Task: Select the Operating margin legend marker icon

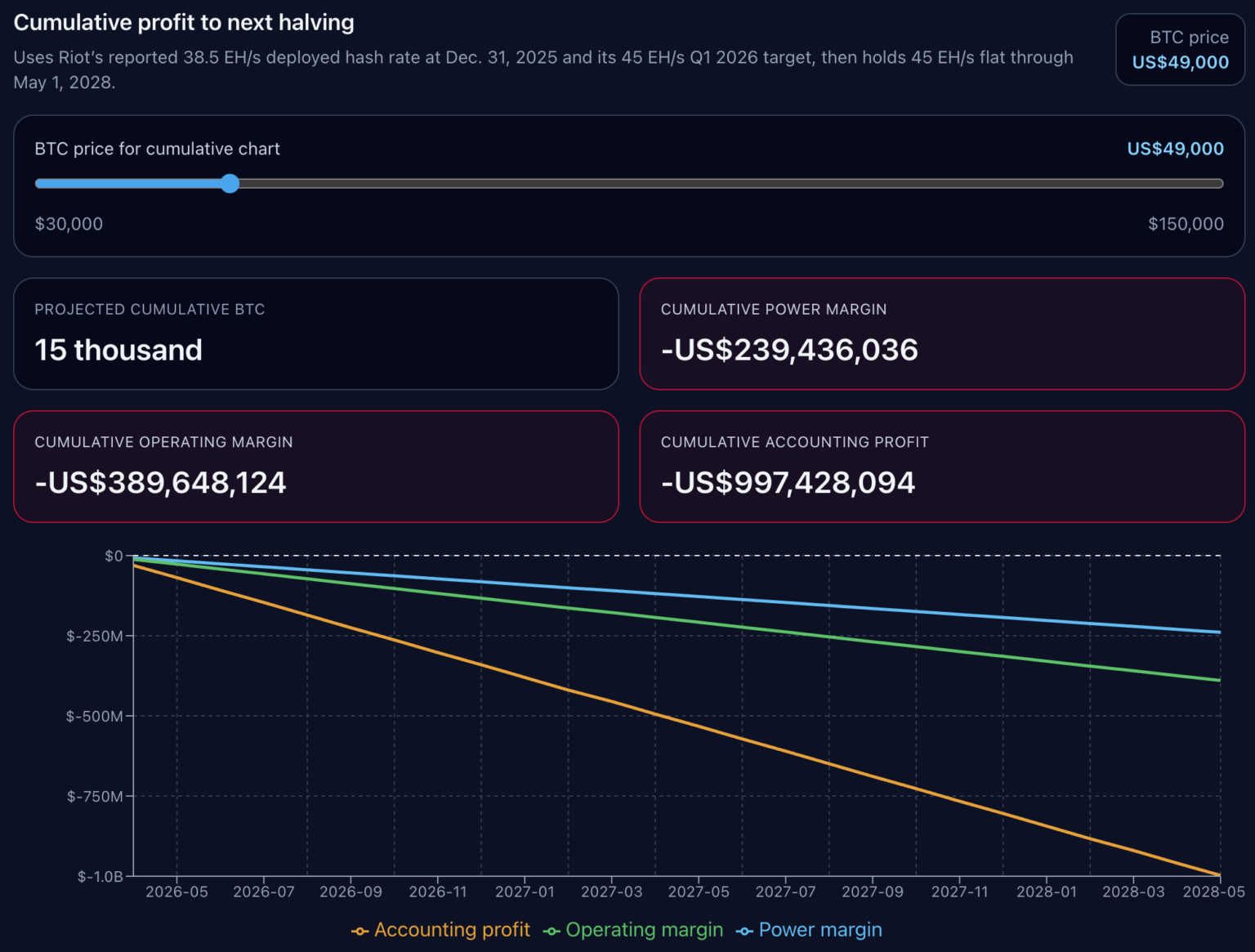Action: coord(552,930)
